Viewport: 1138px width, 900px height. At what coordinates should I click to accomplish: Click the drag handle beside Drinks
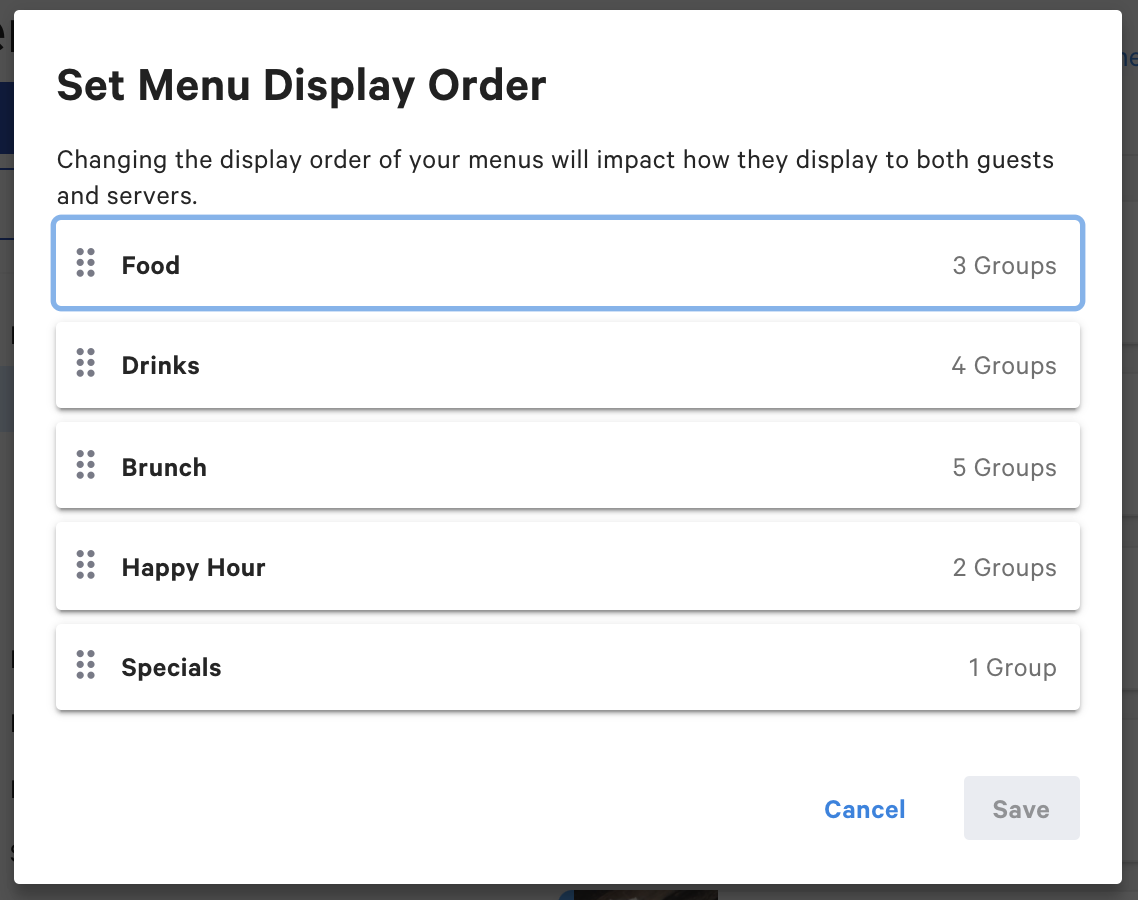point(85,364)
